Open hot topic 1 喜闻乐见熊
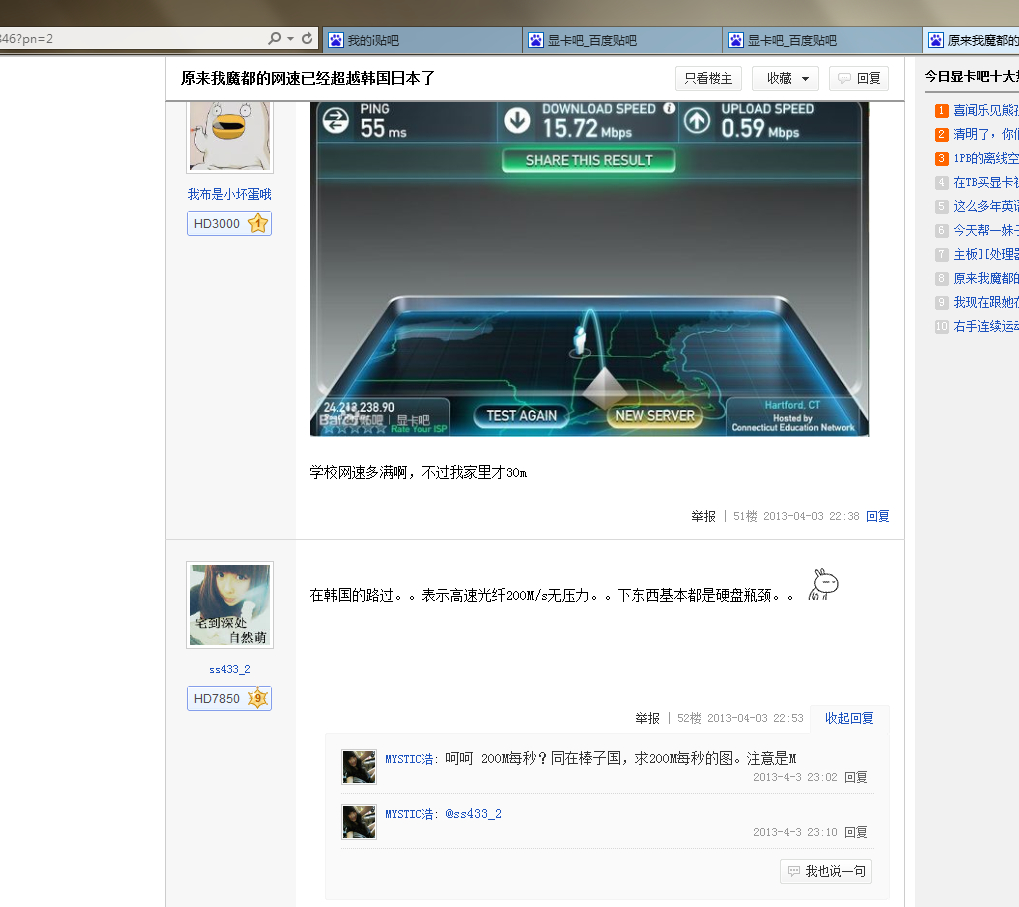Image resolution: width=1019 pixels, height=907 pixels. pos(986,110)
